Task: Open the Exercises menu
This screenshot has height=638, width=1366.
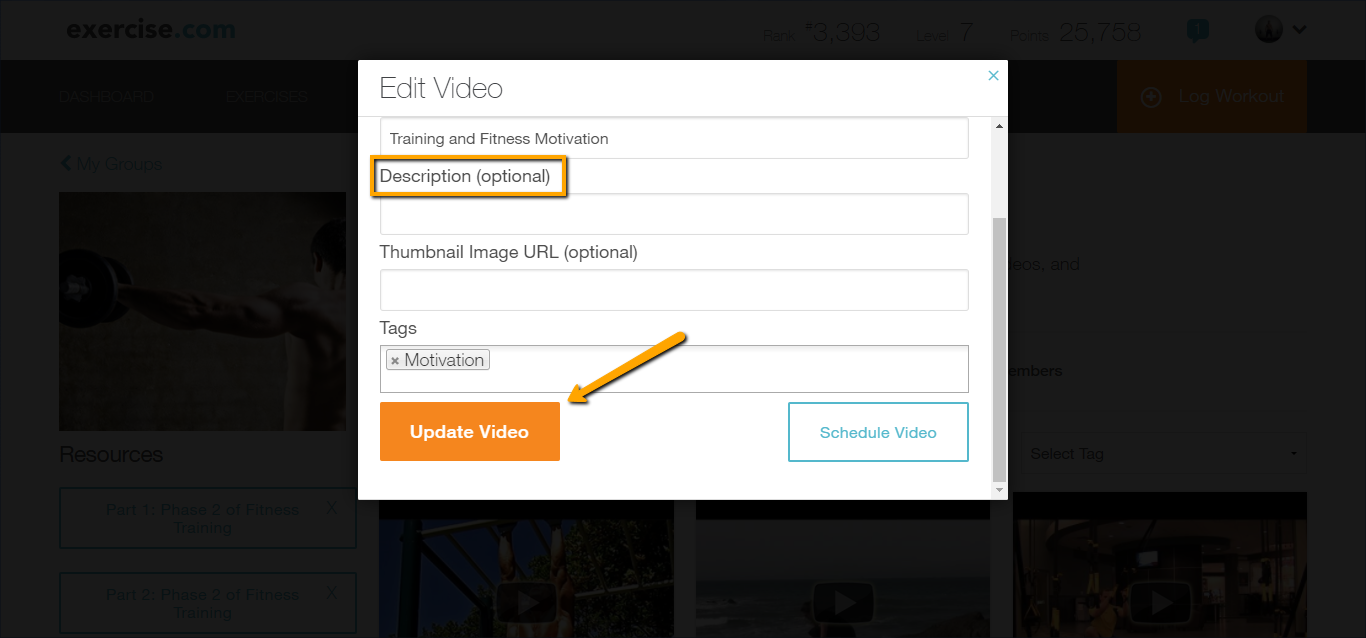Action: (266, 97)
